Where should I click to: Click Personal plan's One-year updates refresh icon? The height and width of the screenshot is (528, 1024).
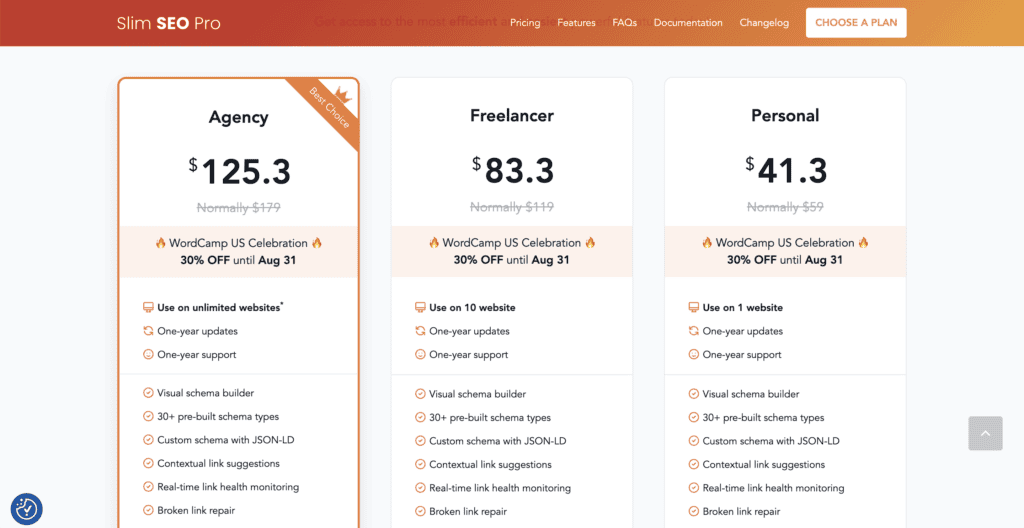click(x=694, y=331)
